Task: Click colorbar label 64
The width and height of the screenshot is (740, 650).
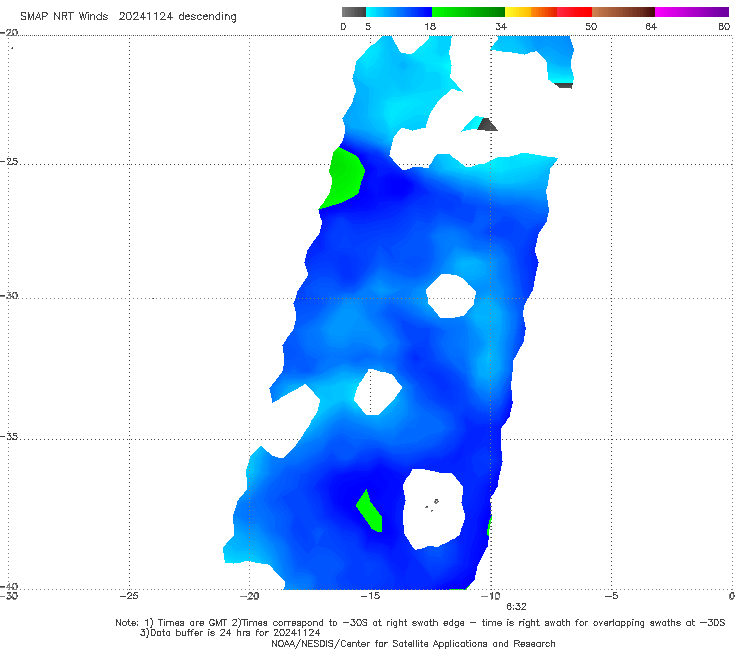Action: click(651, 27)
